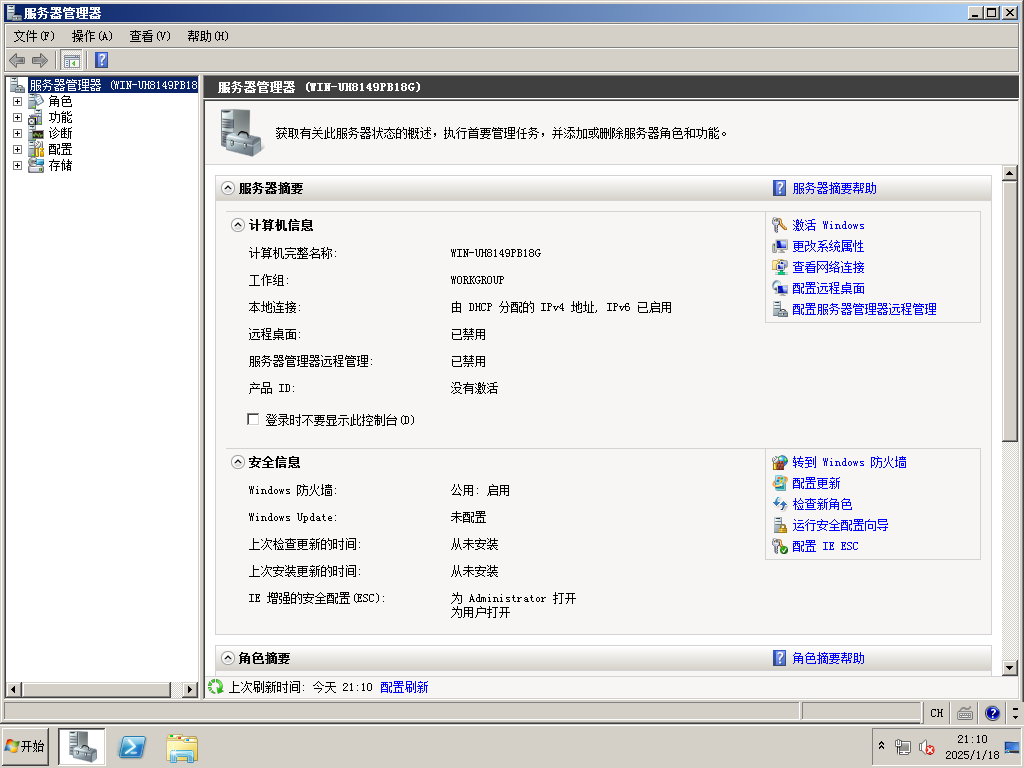Toggle the show/hide console tree toolbar icon
Image resolution: width=1024 pixels, height=768 pixels.
click(72, 61)
